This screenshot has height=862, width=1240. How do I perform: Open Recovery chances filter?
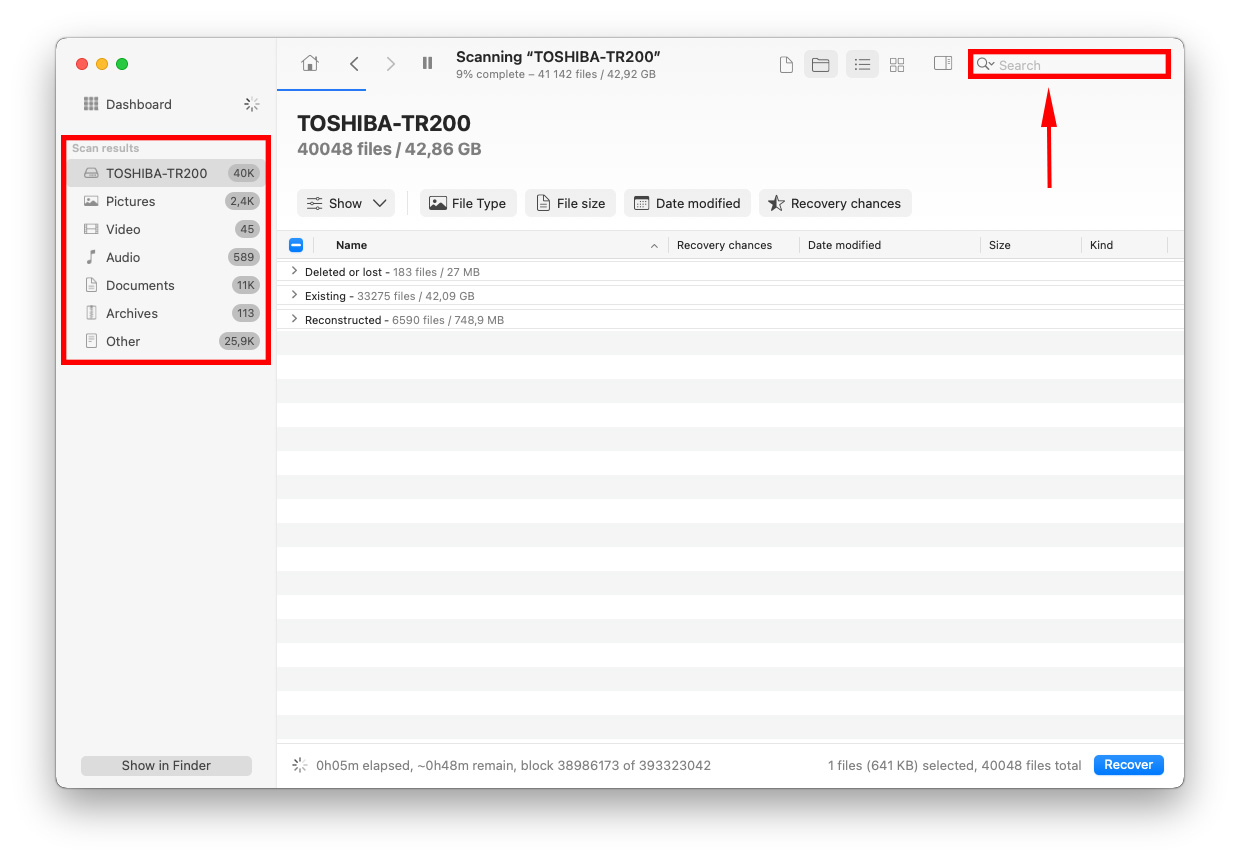[x=835, y=203]
